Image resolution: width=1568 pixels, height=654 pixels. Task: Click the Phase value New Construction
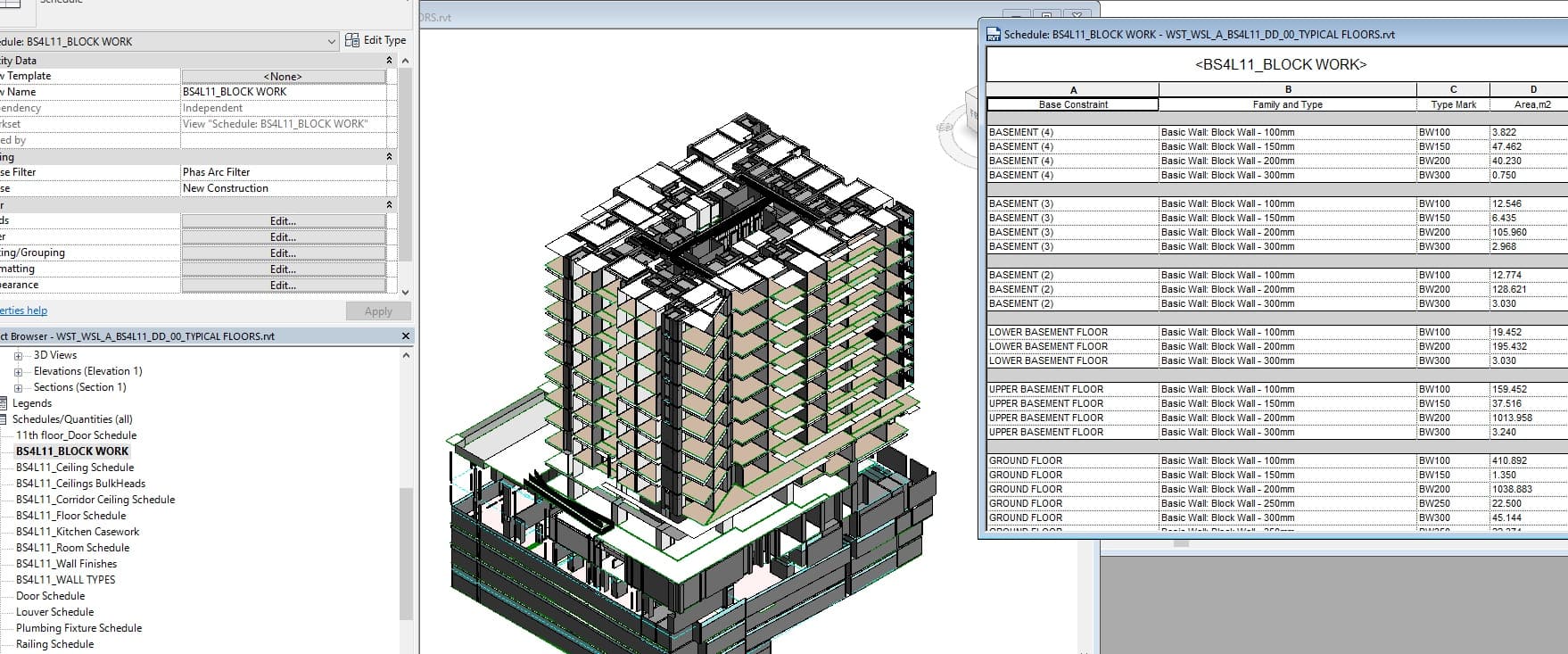click(x=284, y=188)
